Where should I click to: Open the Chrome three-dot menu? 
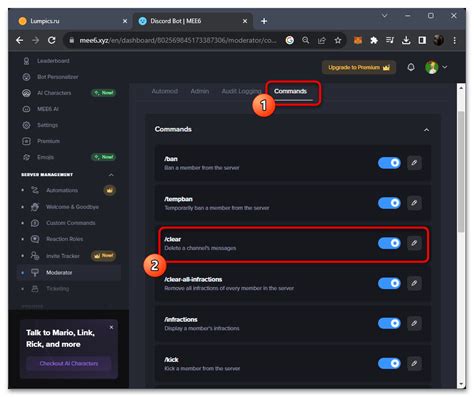[x=455, y=40]
